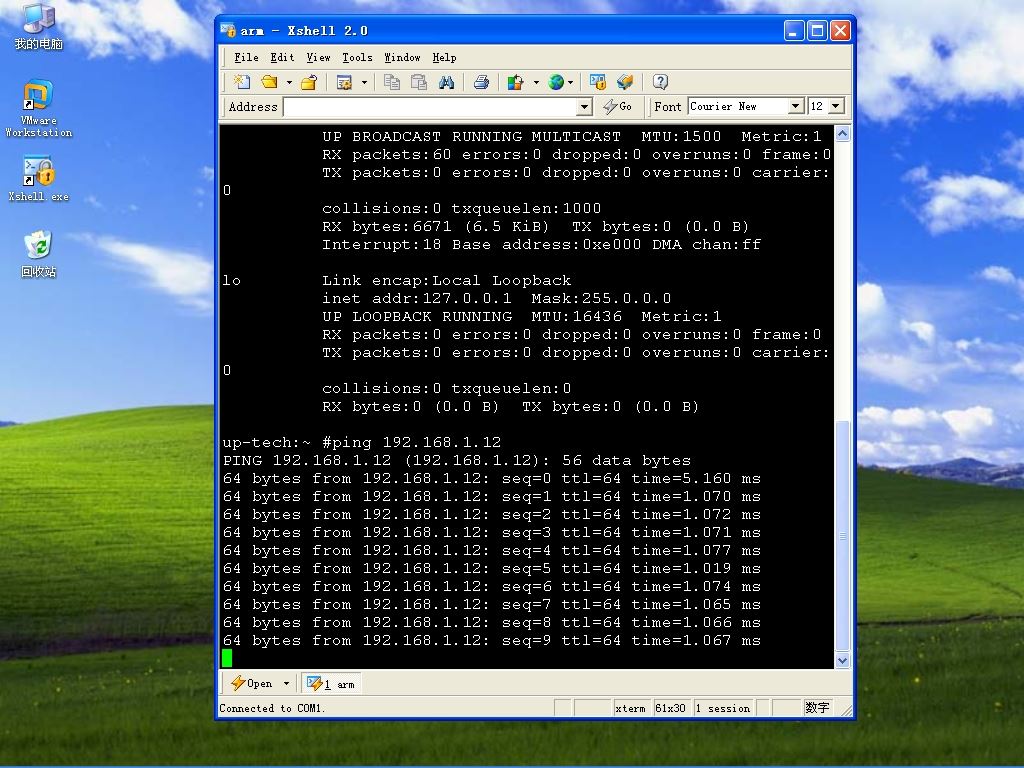Select the Recycle Bin (回收站) desktop icon

[39, 254]
